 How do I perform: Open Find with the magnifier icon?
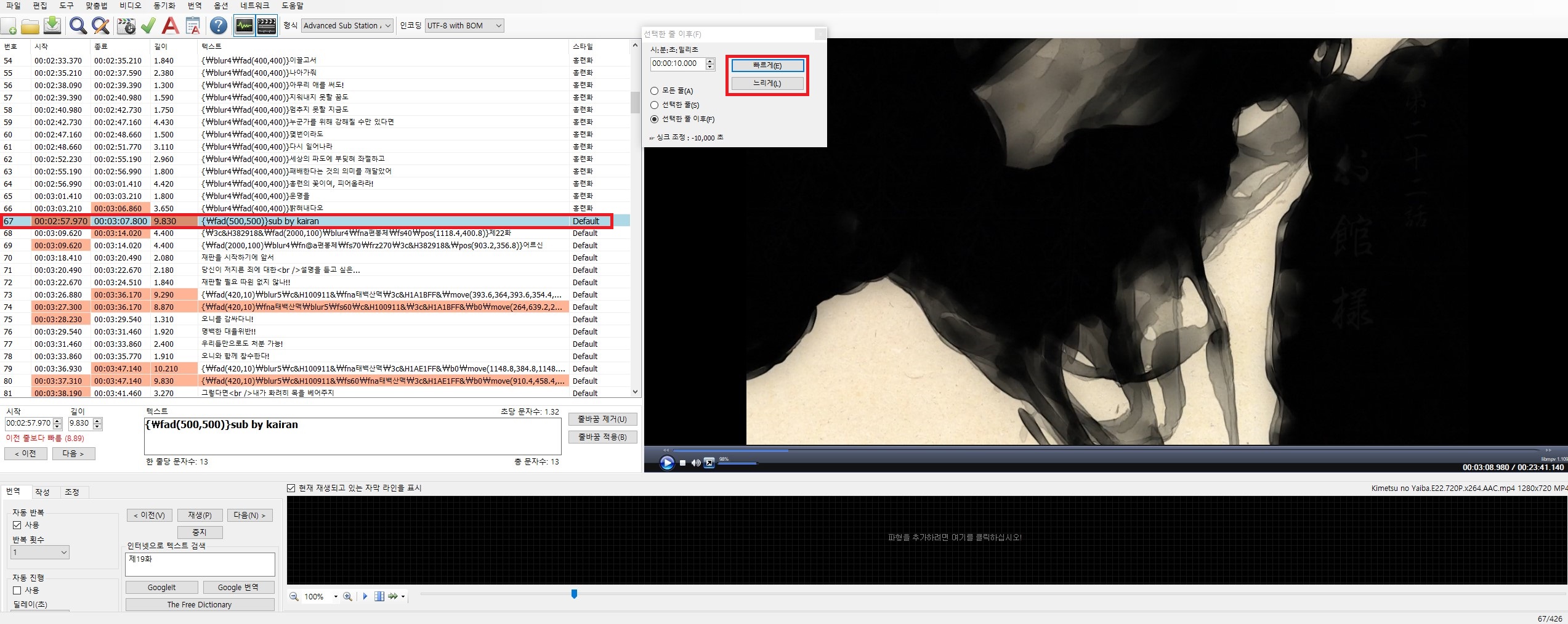[x=78, y=26]
